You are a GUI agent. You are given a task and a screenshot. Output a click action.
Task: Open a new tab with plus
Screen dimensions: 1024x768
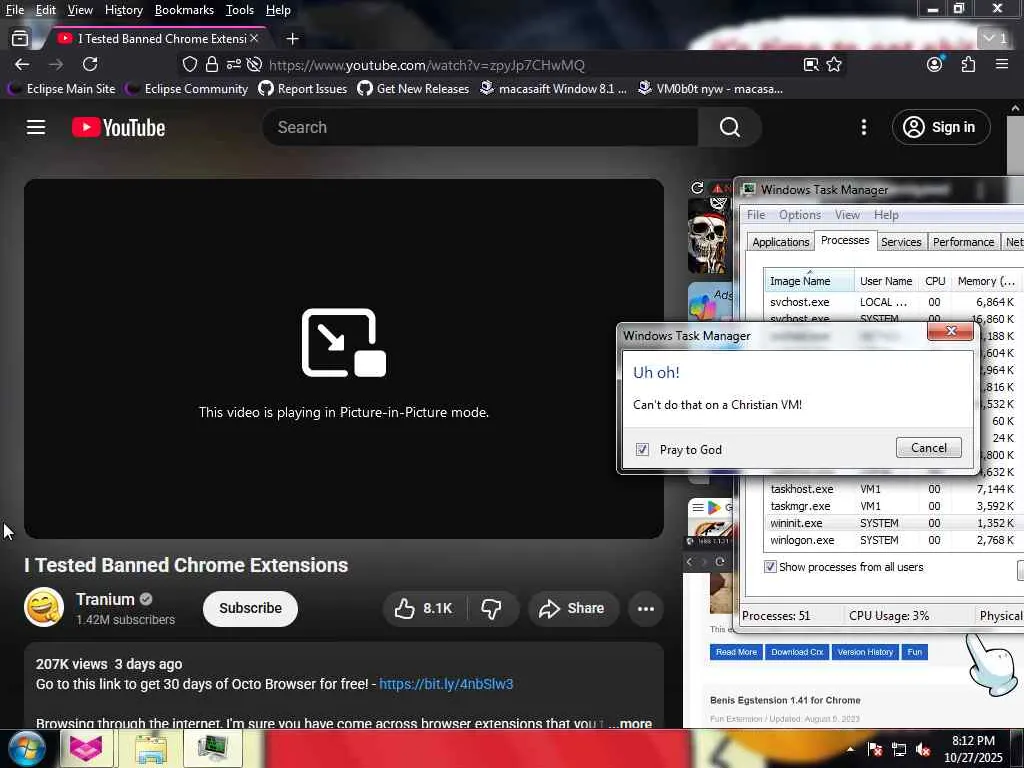pos(293,39)
